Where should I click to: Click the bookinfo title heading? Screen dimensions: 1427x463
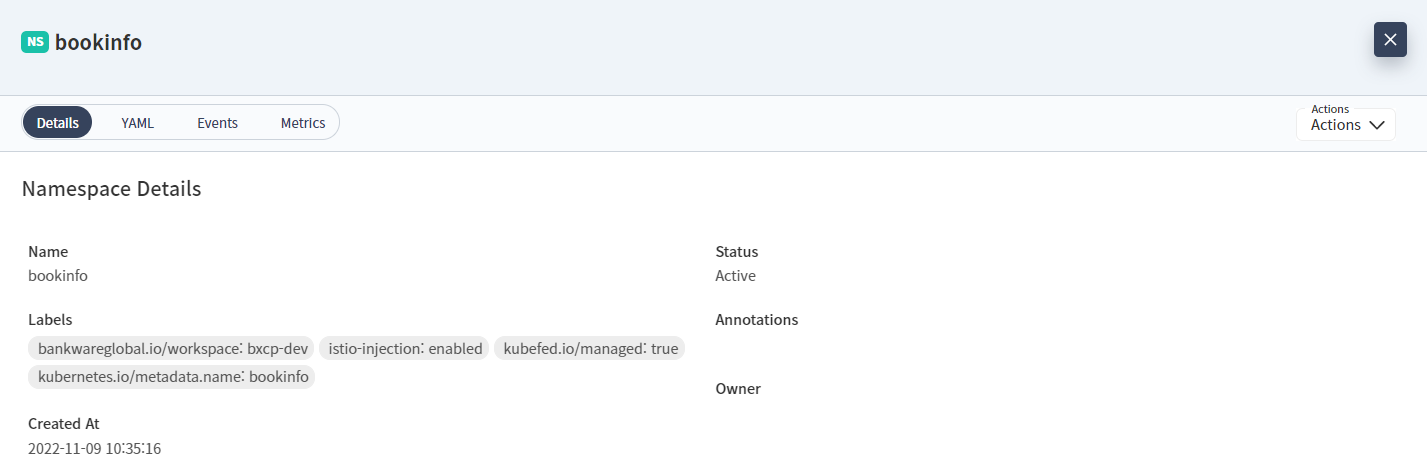click(x=98, y=42)
